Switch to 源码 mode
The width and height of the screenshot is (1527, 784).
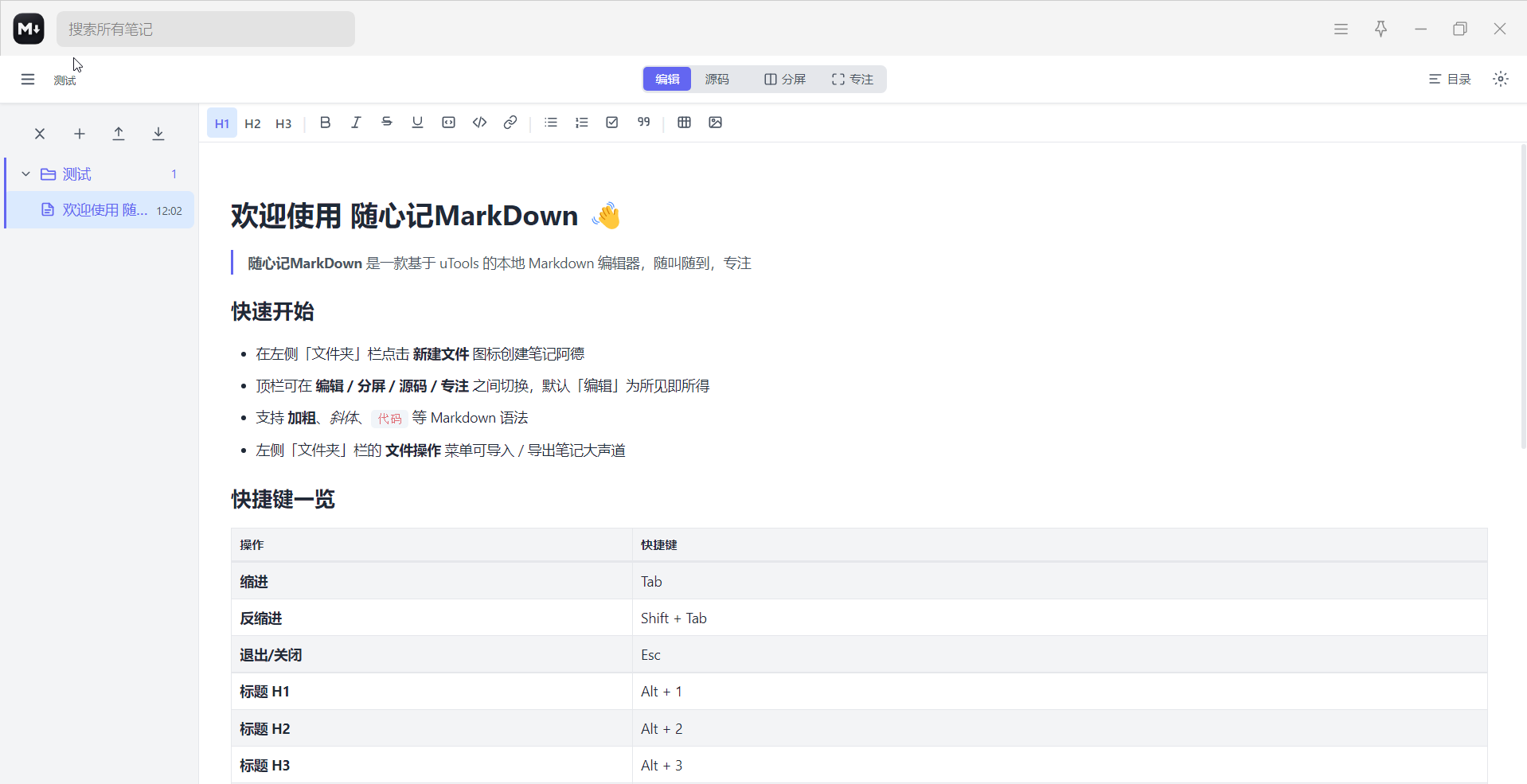(x=717, y=79)
